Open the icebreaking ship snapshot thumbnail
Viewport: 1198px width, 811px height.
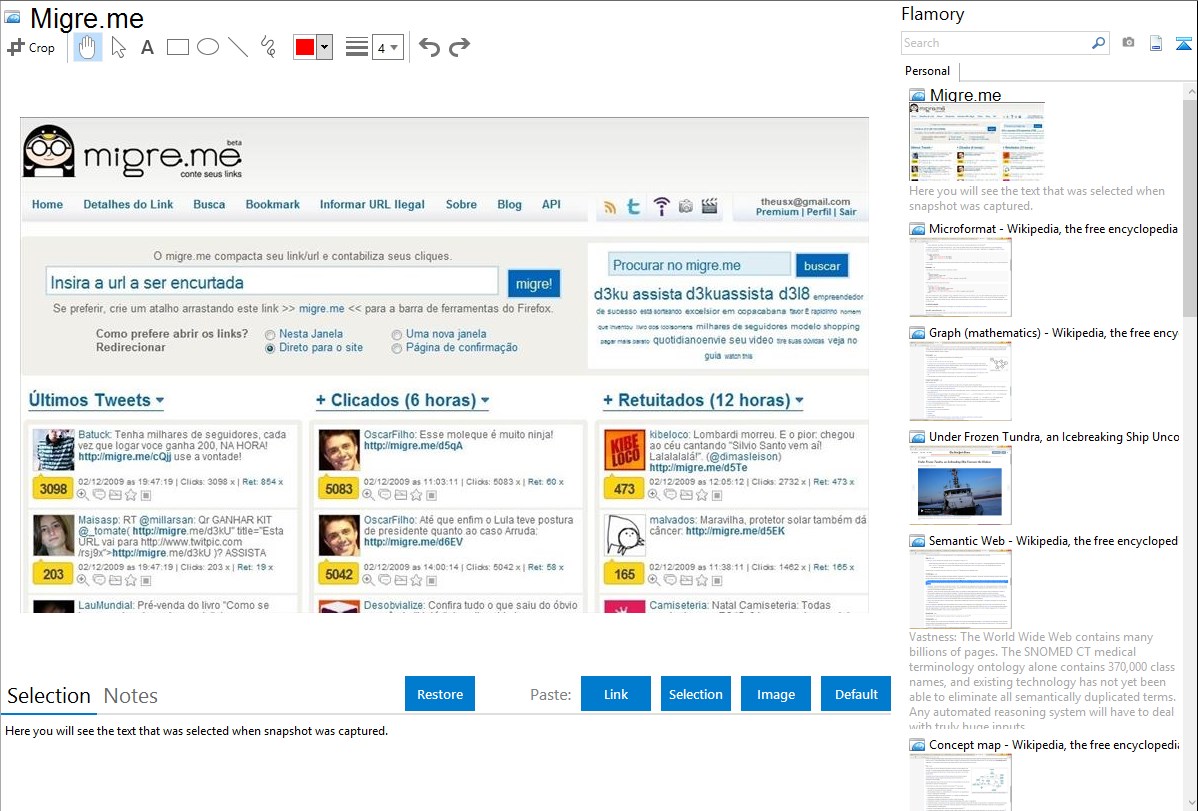coord(960,486)
